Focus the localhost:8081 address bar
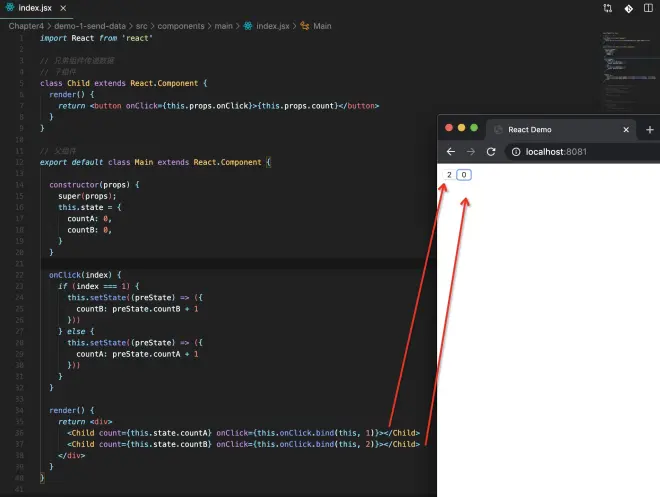Screen dimensions: 660x497 point(583,152)
